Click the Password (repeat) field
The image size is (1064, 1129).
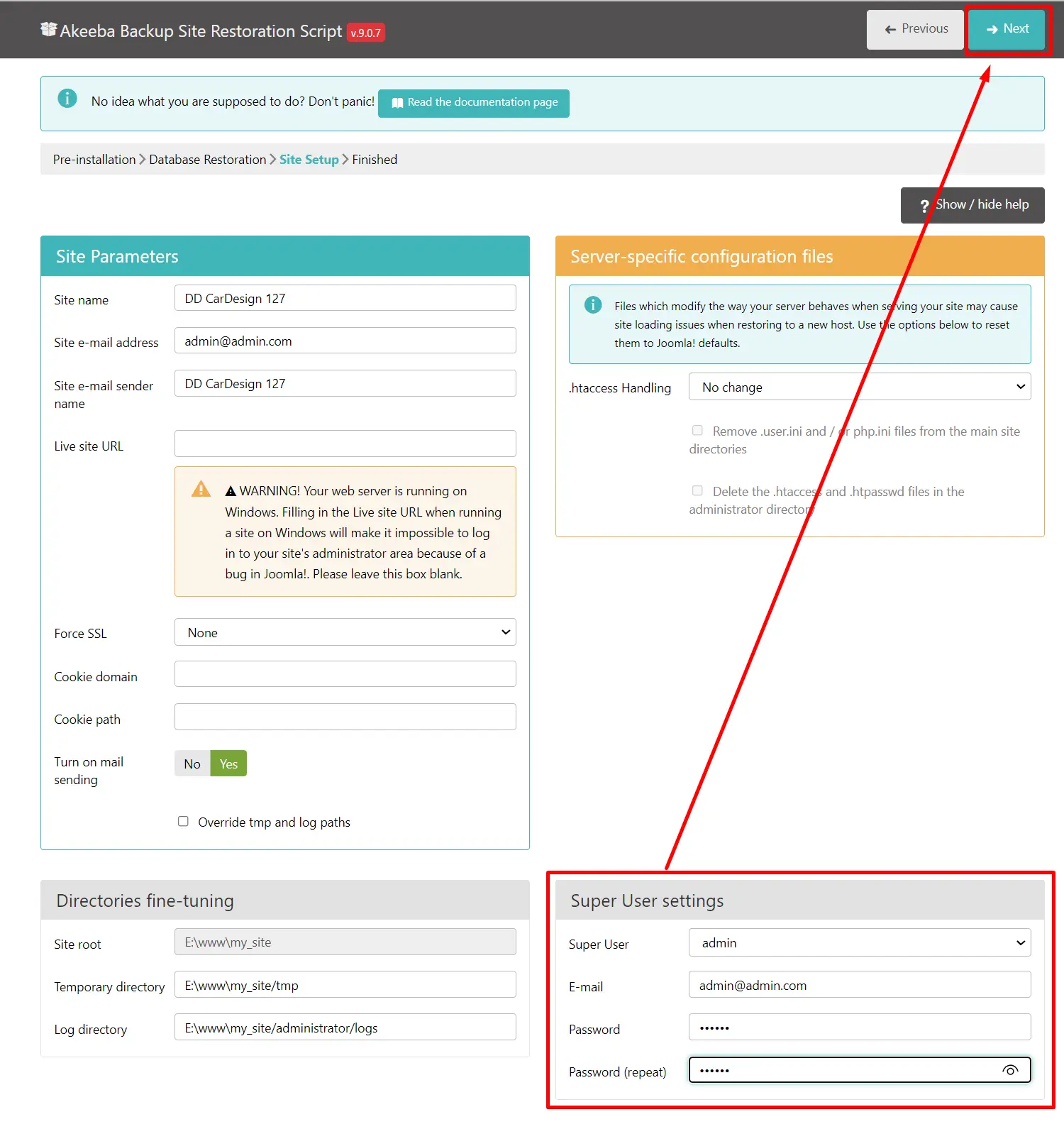pyautogui.click(x=860, y=1069)
